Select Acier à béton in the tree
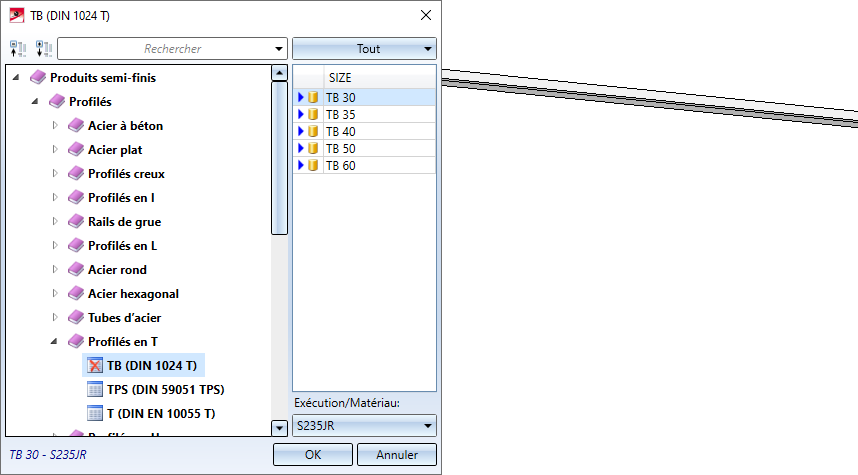The width and height of the screenshot is (858, 475). 125,125
